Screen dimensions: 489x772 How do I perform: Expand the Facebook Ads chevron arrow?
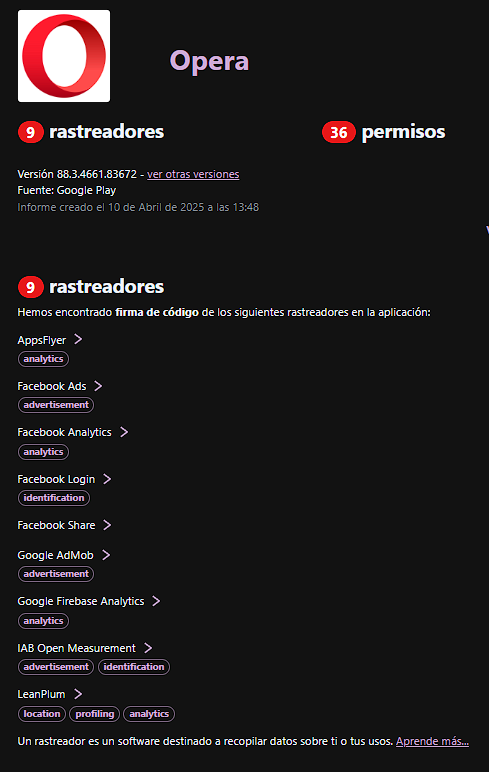tap(98, 386)
